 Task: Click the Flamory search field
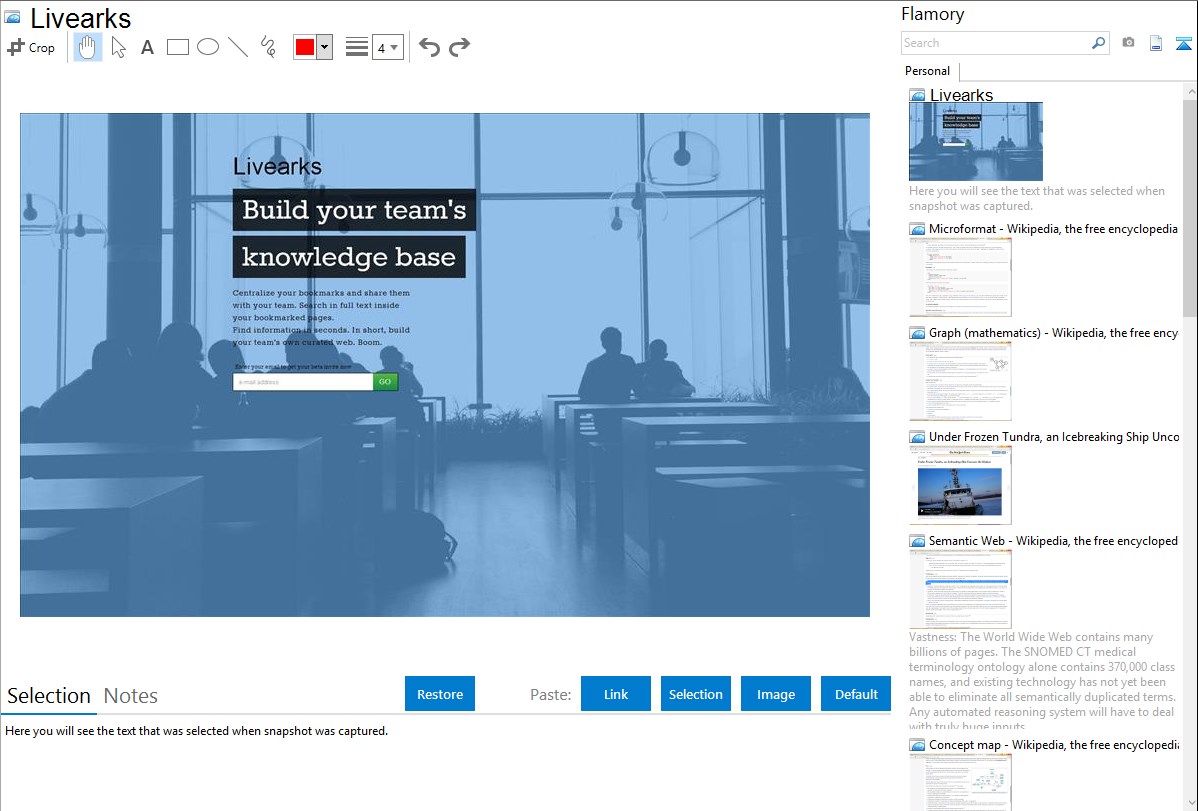coord(995,43)
